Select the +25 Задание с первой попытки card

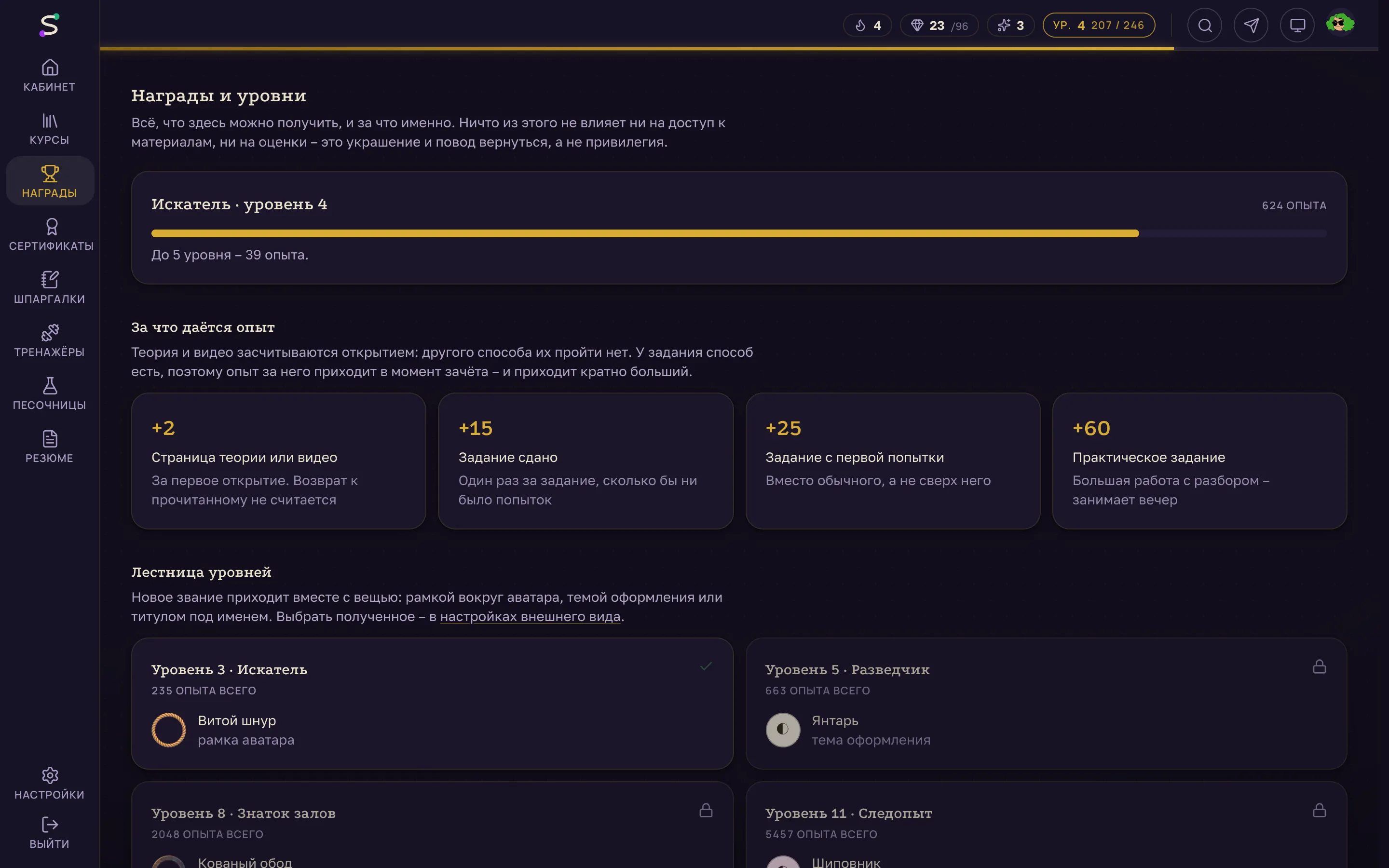(x=893, y=461)
